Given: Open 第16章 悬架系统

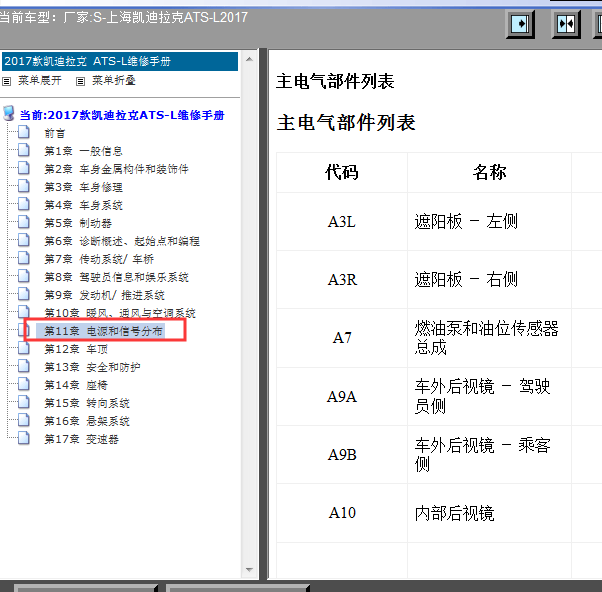Looking at the screenshot, I should click(87, 422).
